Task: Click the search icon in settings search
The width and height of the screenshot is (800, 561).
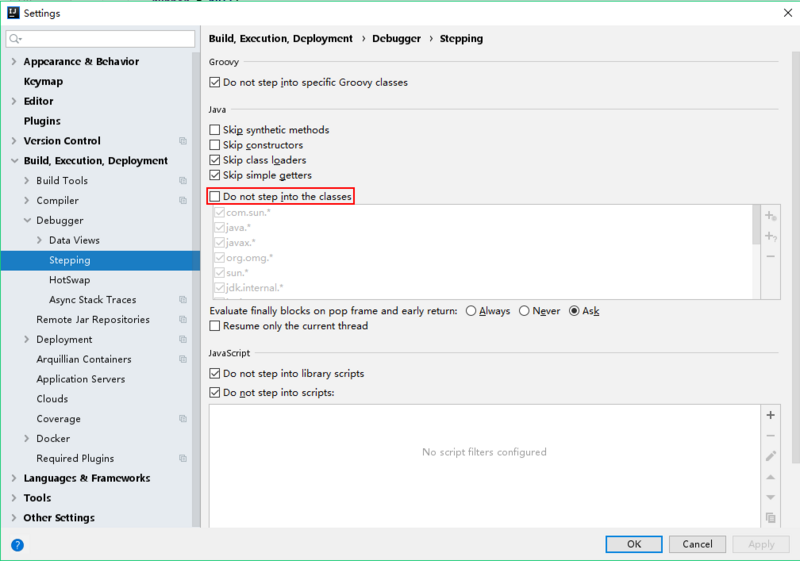Action: pyautogui.click(x=15, y=39)
